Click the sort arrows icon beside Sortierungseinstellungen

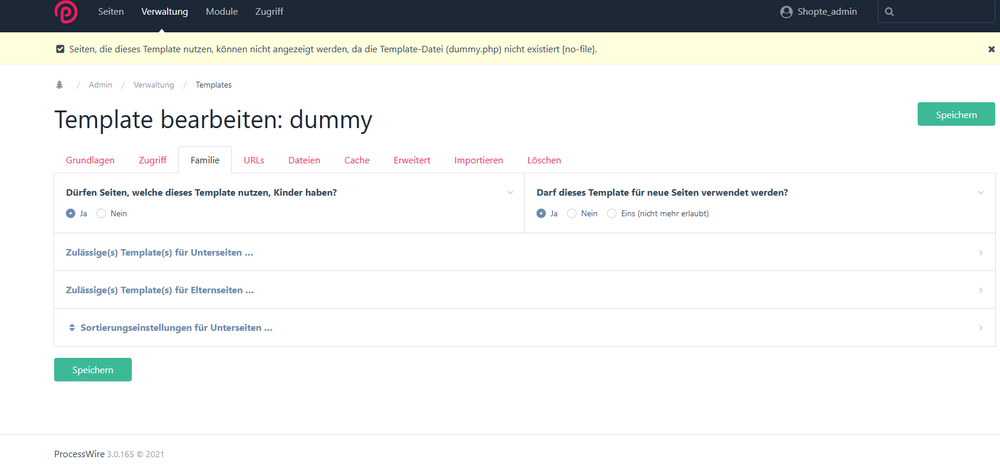click(x=72, y=328)
